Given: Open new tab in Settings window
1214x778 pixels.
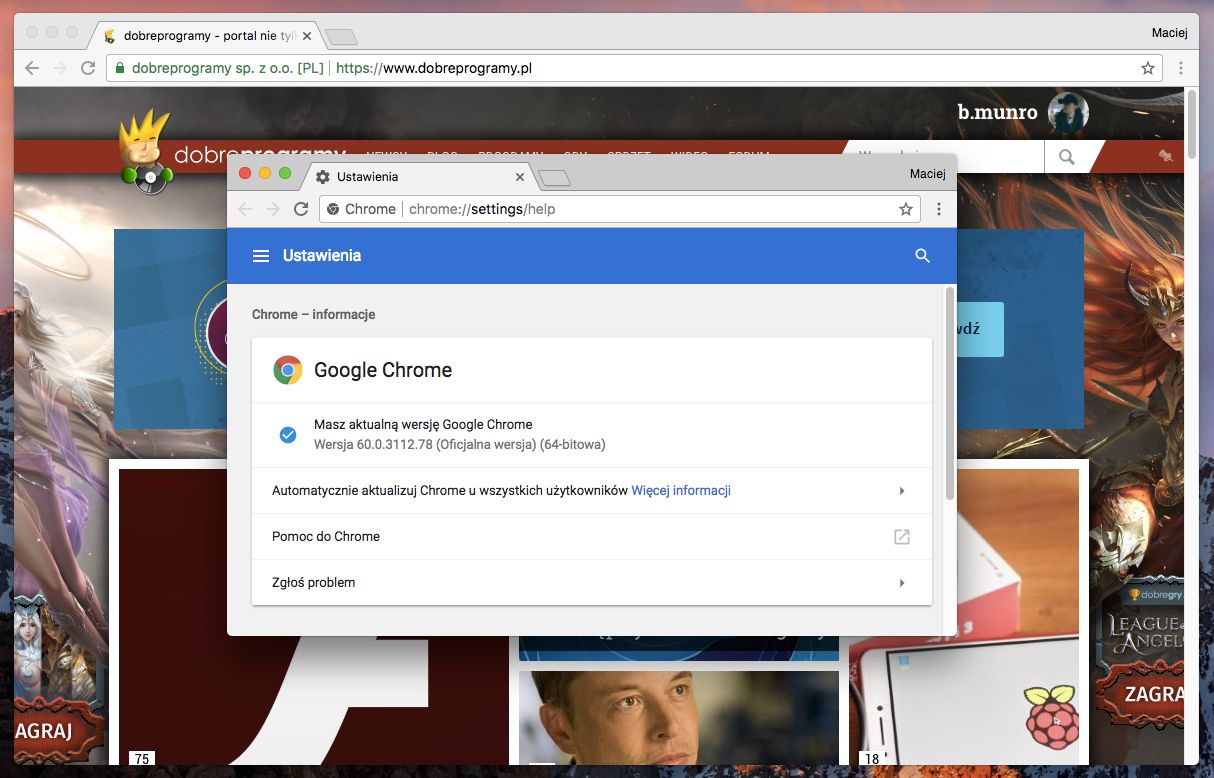Looking at the screenshot, I should 554,179.
